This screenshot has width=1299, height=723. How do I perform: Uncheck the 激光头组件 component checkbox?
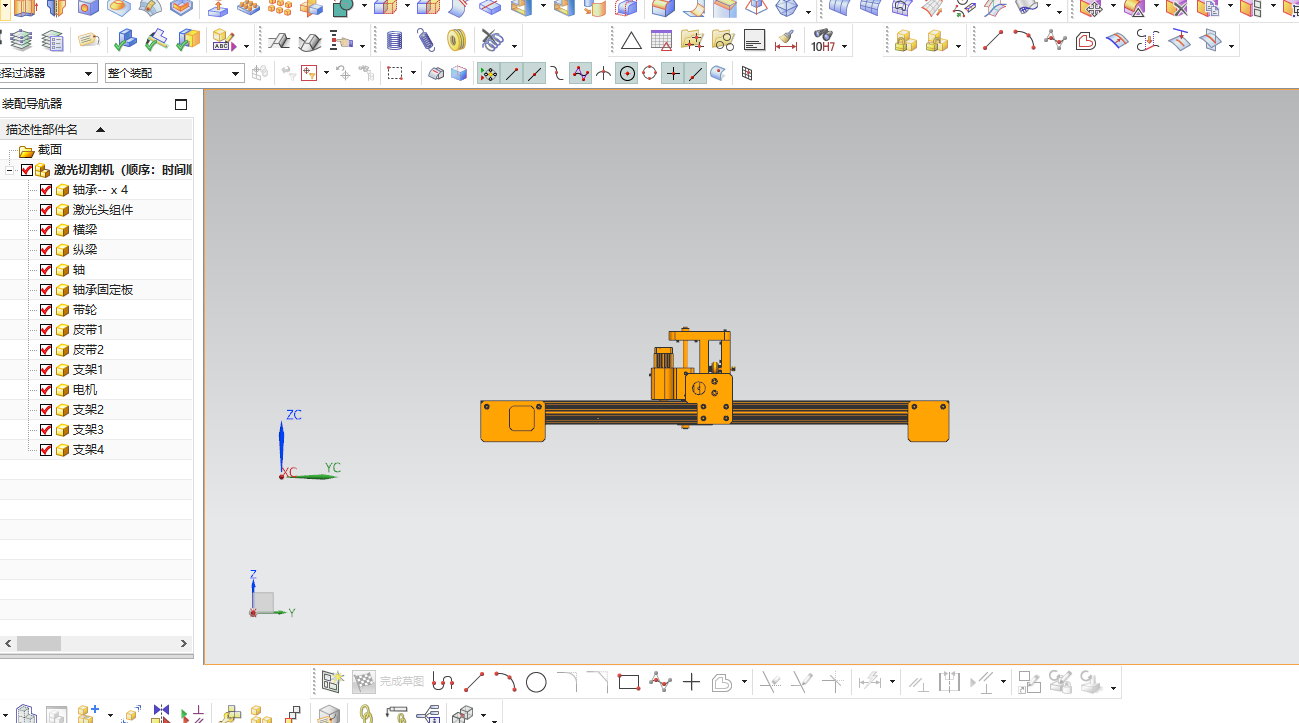tap(46, 210)
